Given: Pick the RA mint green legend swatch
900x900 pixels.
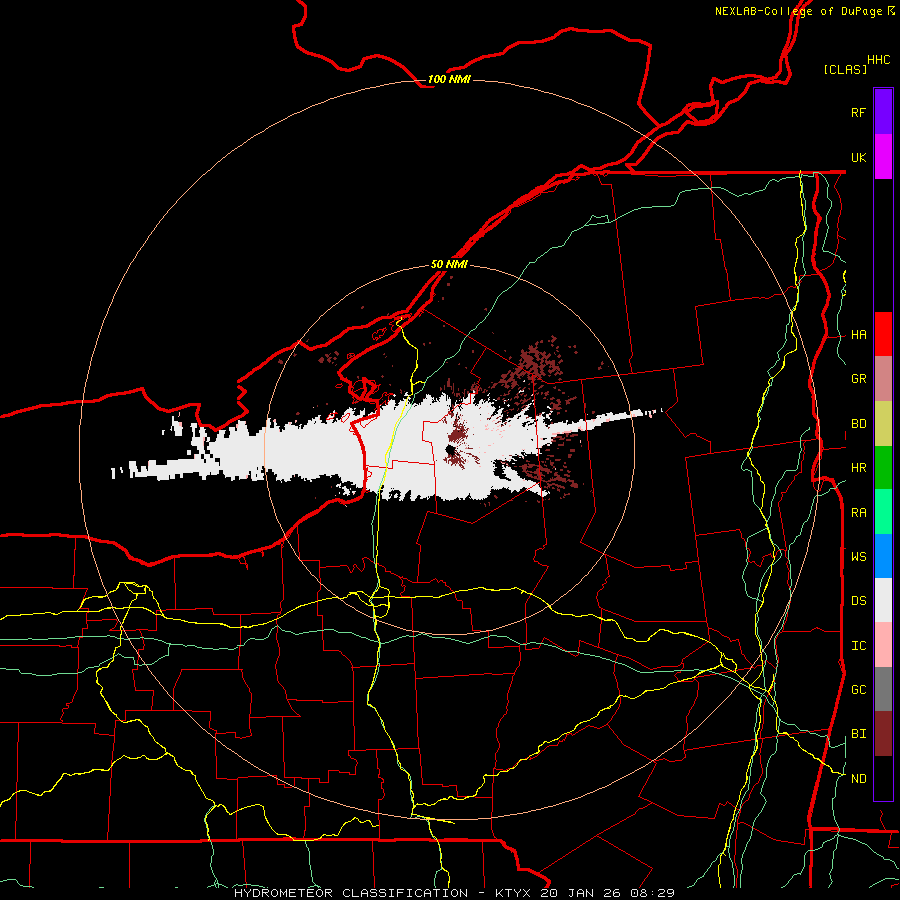Looking at the screenshot, I should pyautogui.click(x=883, y=512).
